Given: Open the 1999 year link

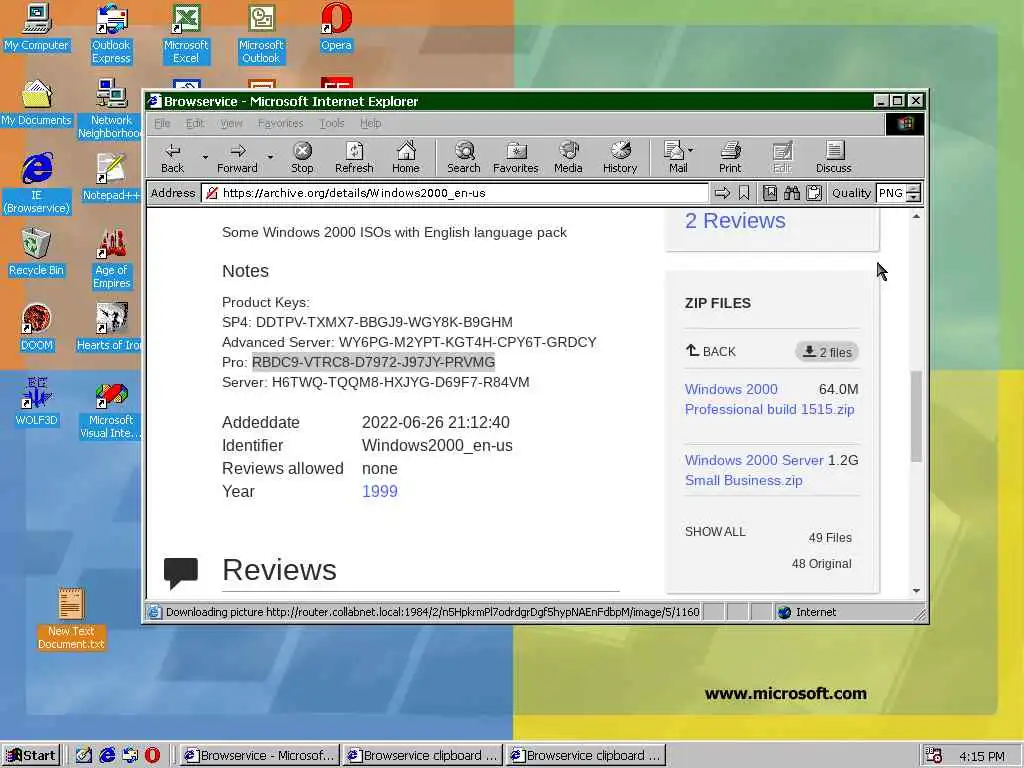Looking at the screenshot, I should pos(379,491).
